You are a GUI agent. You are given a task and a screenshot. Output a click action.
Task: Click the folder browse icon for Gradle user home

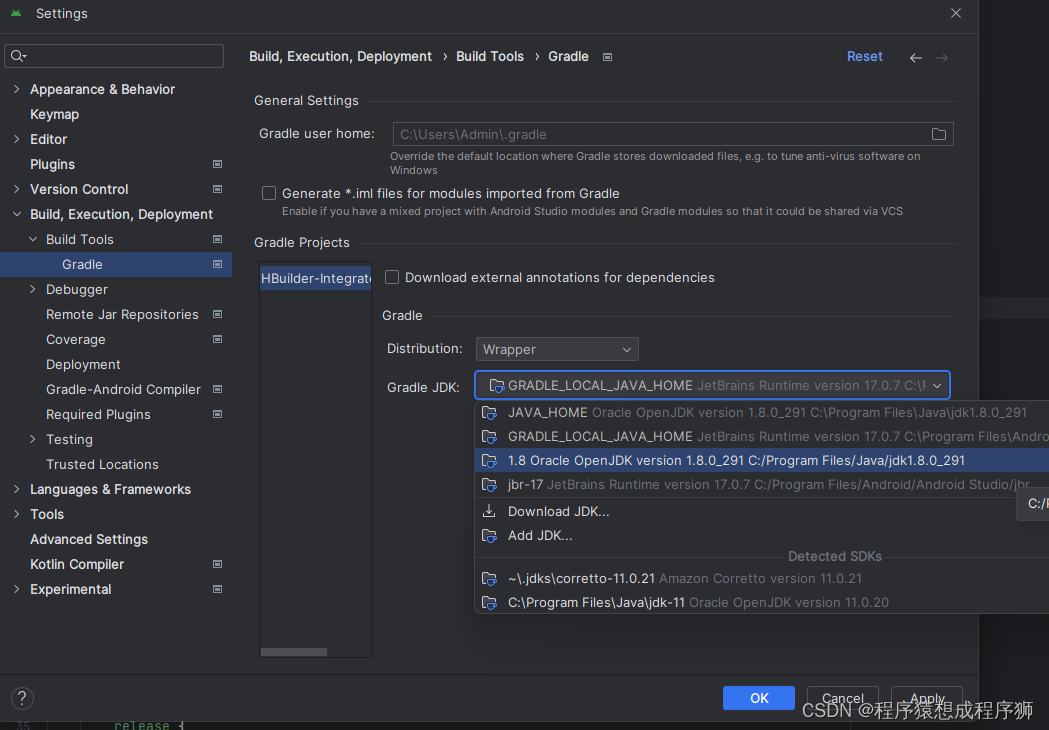pos(938,134)
